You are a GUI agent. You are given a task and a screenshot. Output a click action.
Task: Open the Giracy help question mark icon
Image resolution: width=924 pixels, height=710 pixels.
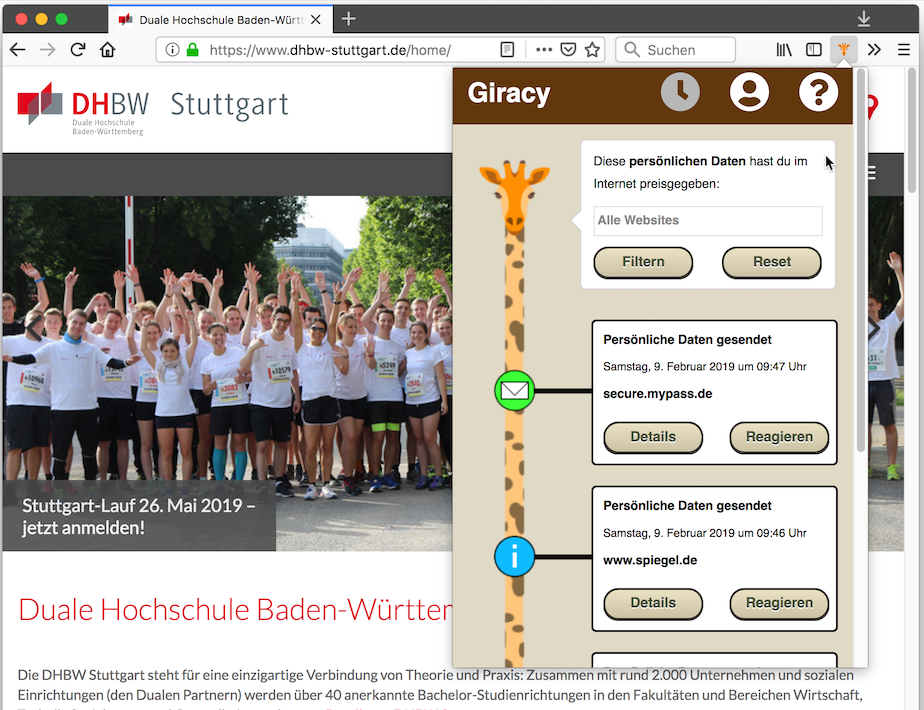pos(818,93)
